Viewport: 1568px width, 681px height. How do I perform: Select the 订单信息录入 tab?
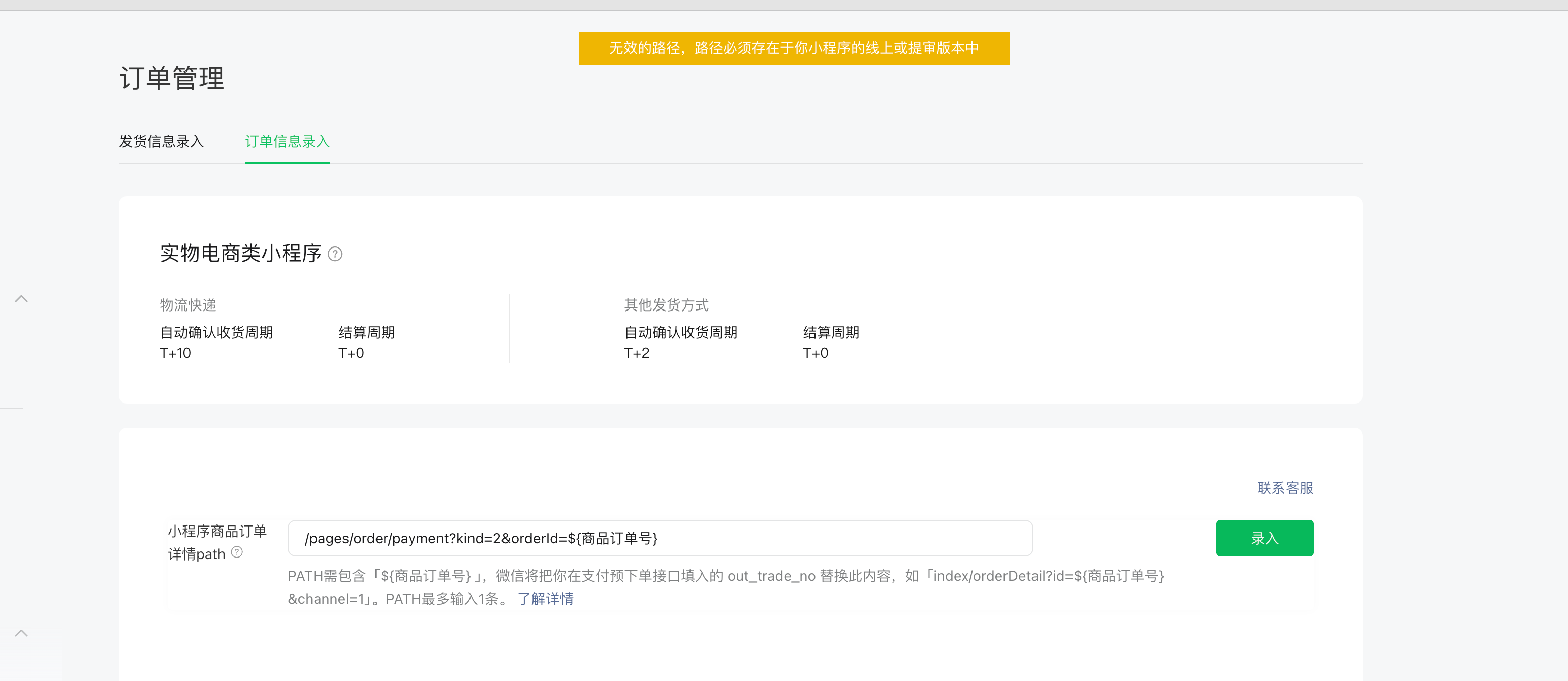point(287,141)
